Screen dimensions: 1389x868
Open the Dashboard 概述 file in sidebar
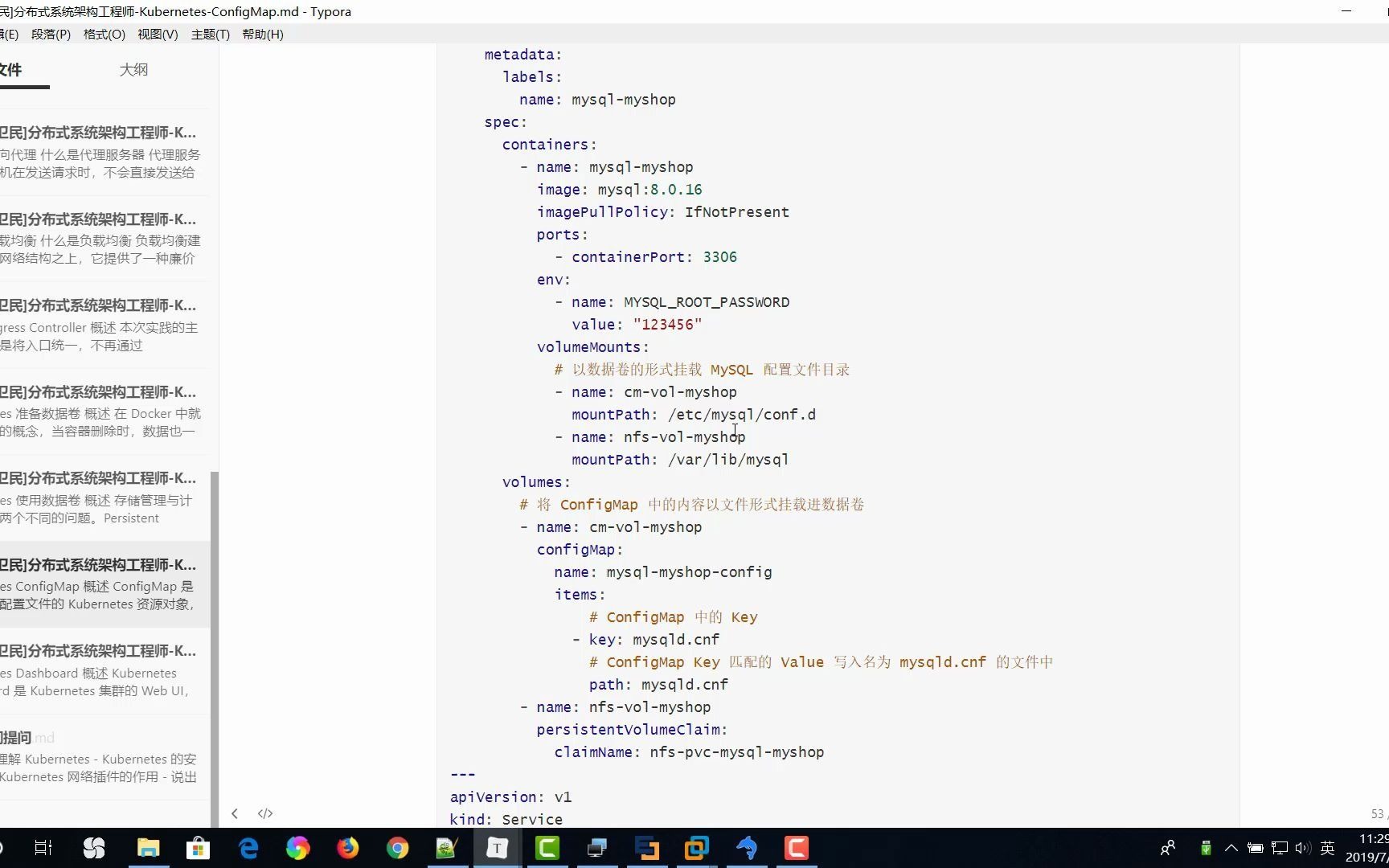coord(104,670)
